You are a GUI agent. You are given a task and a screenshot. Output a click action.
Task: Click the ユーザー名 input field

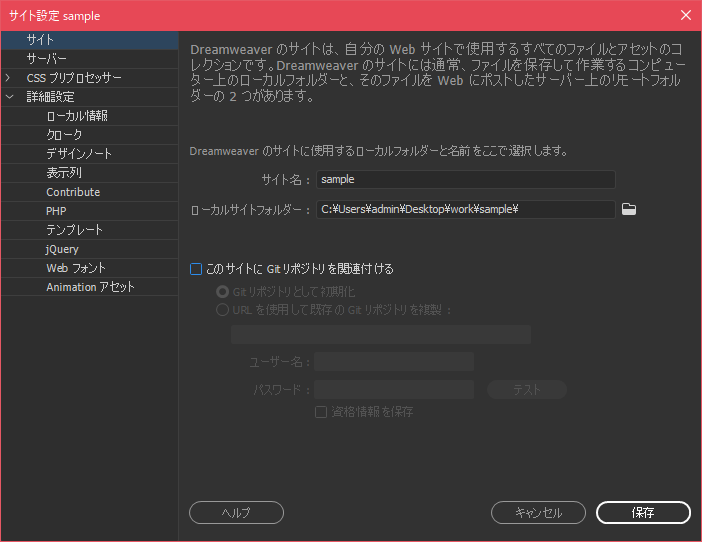394,362
